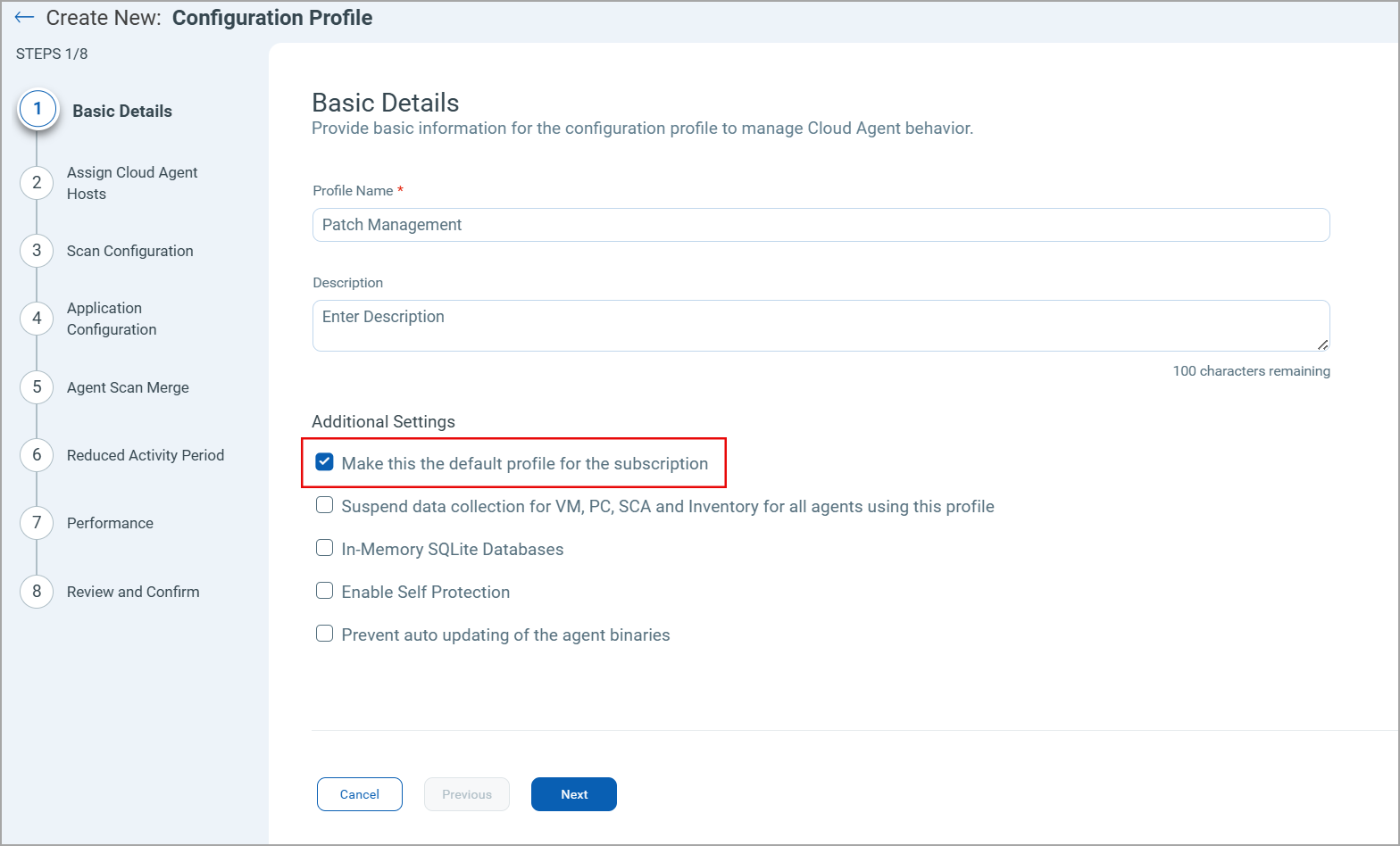Screen dimensions: 1400x846
Task: Click step 3 number circle
Action: (x=37, y=251)
